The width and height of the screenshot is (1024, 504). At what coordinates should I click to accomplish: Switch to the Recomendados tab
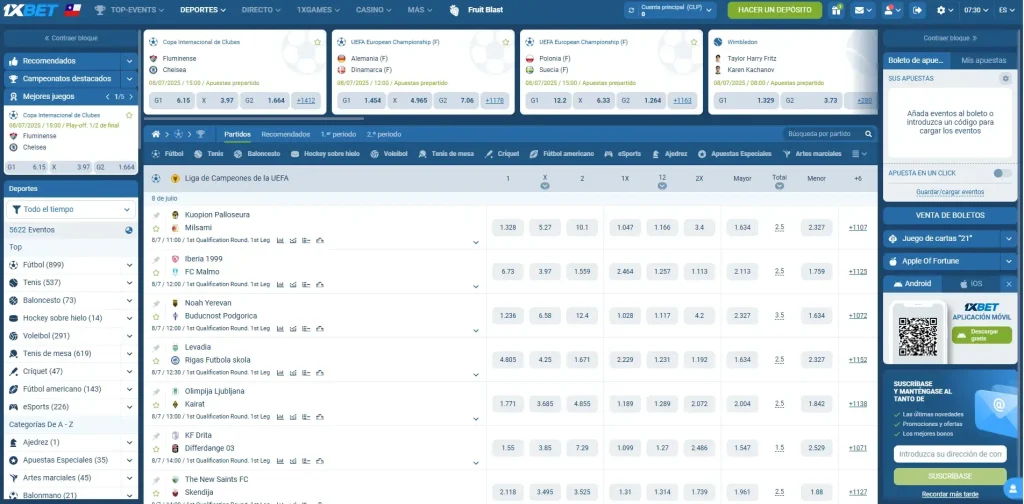[x=285, y=134]
